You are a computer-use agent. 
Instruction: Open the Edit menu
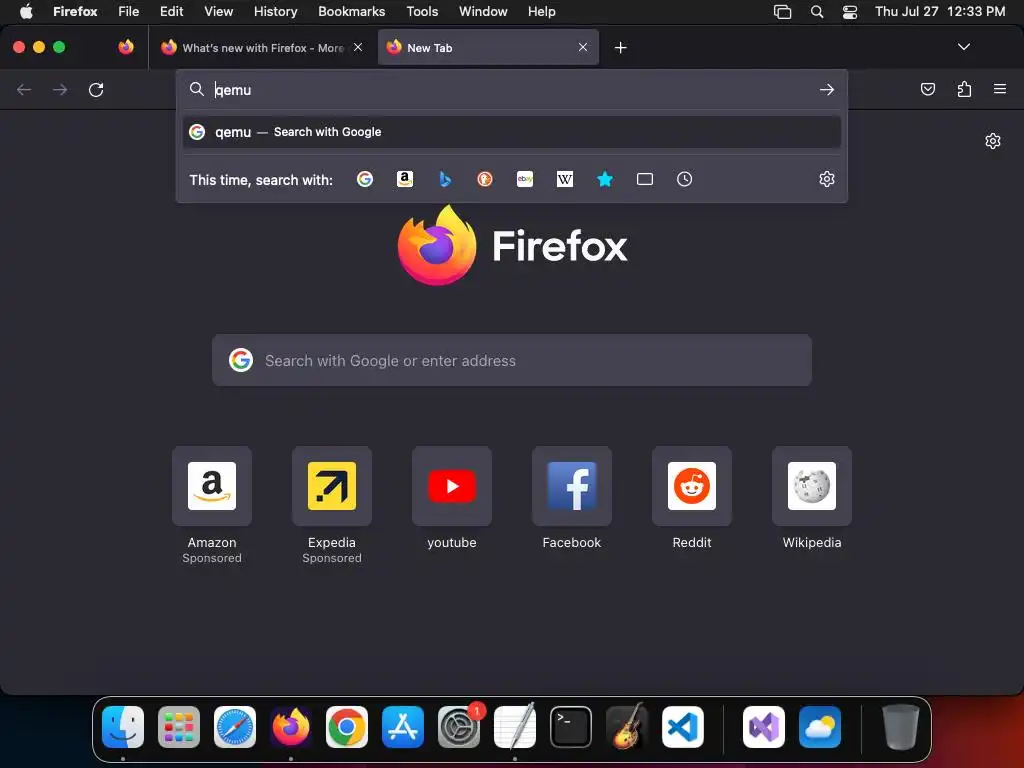coord(171,11)
